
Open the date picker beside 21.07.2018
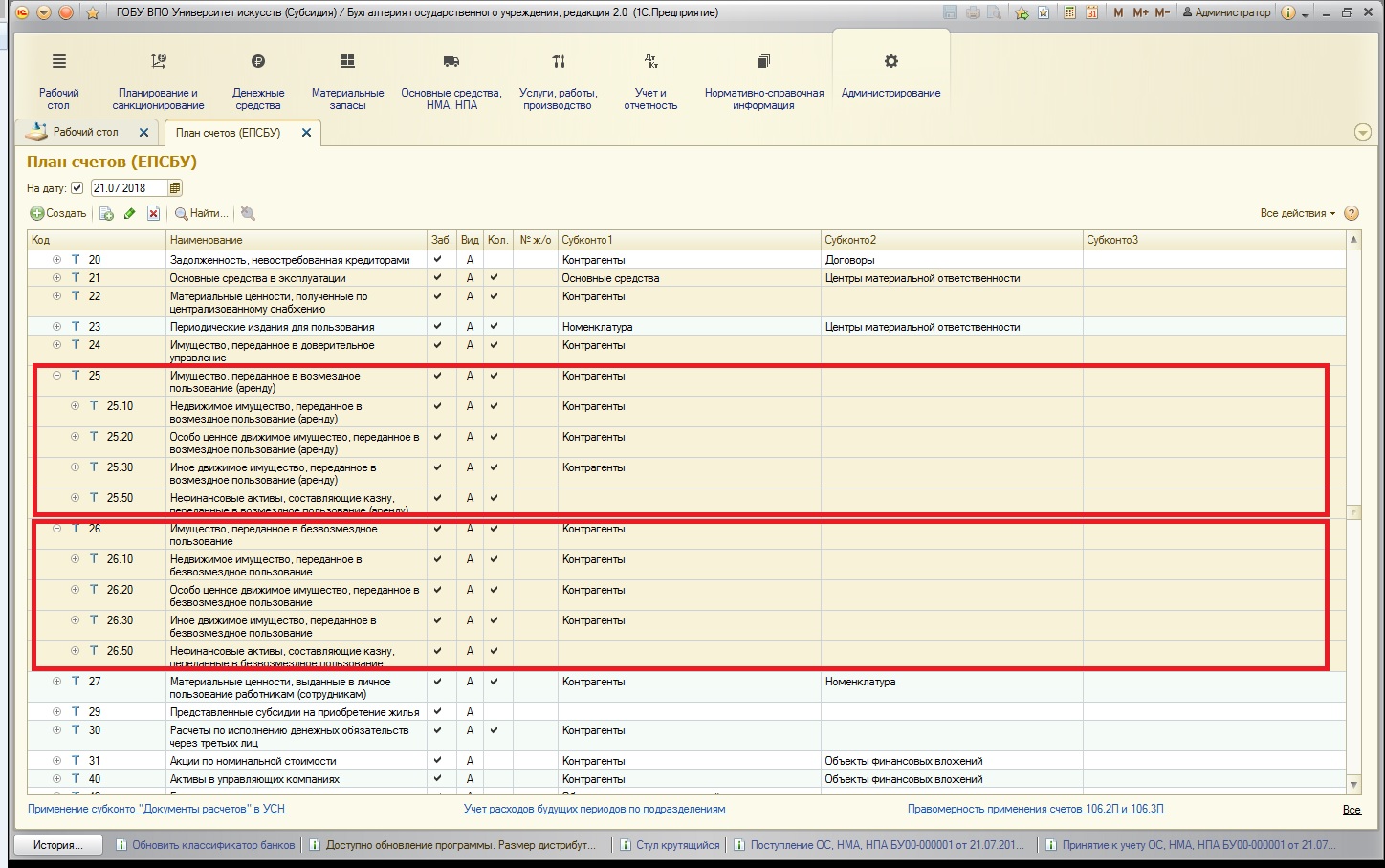click(x=175, y=188)
